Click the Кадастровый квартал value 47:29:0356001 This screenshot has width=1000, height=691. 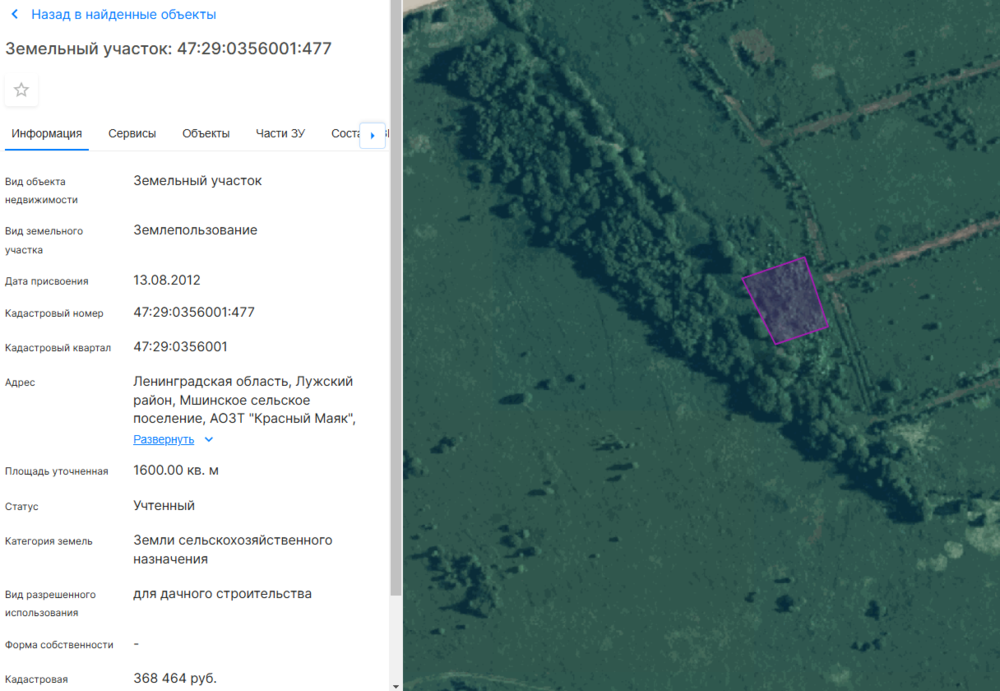click(x=181, y=347)
